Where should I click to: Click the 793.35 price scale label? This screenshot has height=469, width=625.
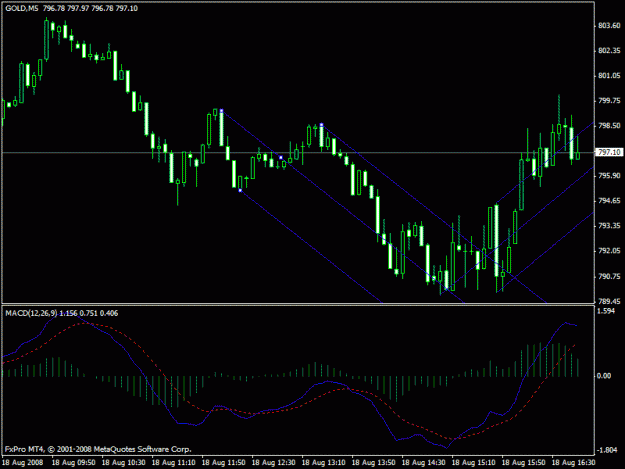[x=609, y=226]
